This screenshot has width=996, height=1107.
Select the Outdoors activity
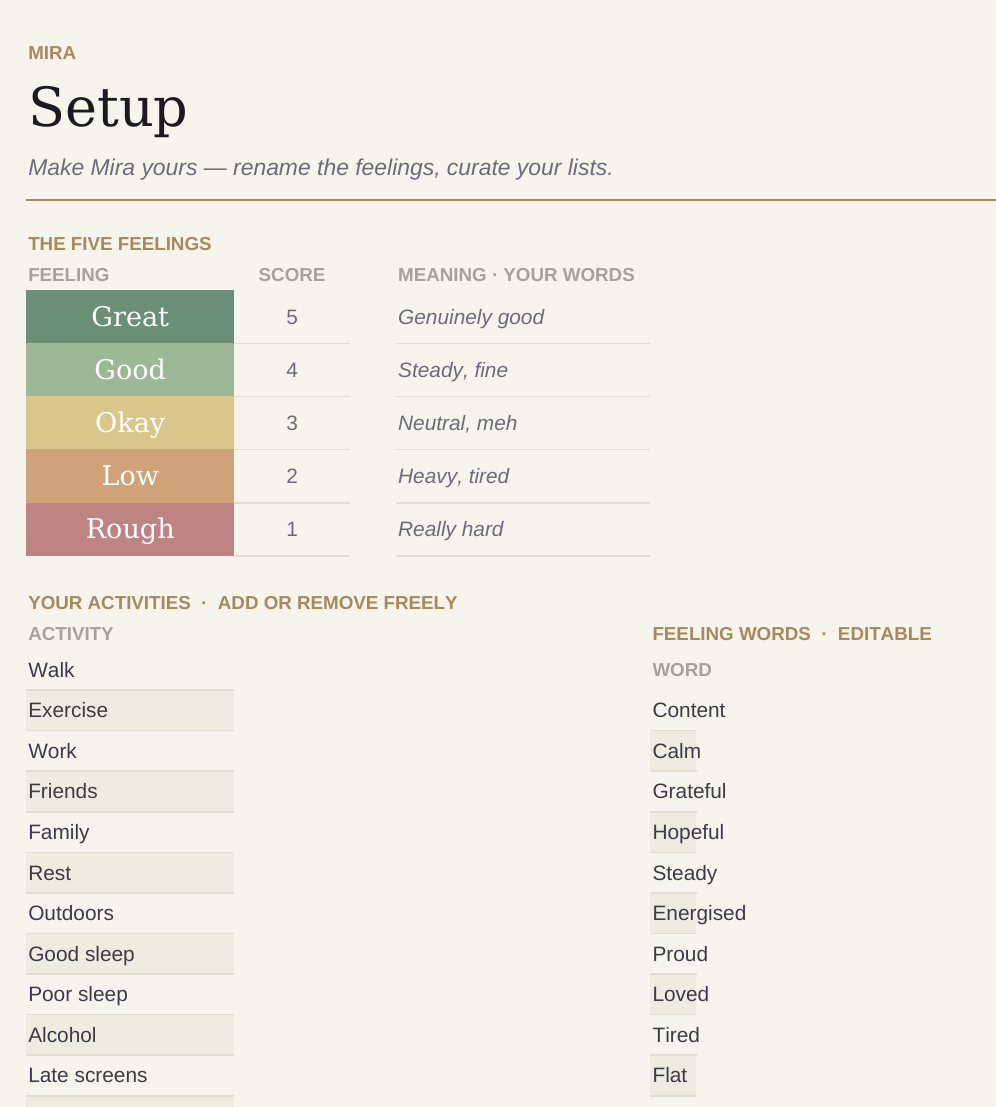coord(130,914)
